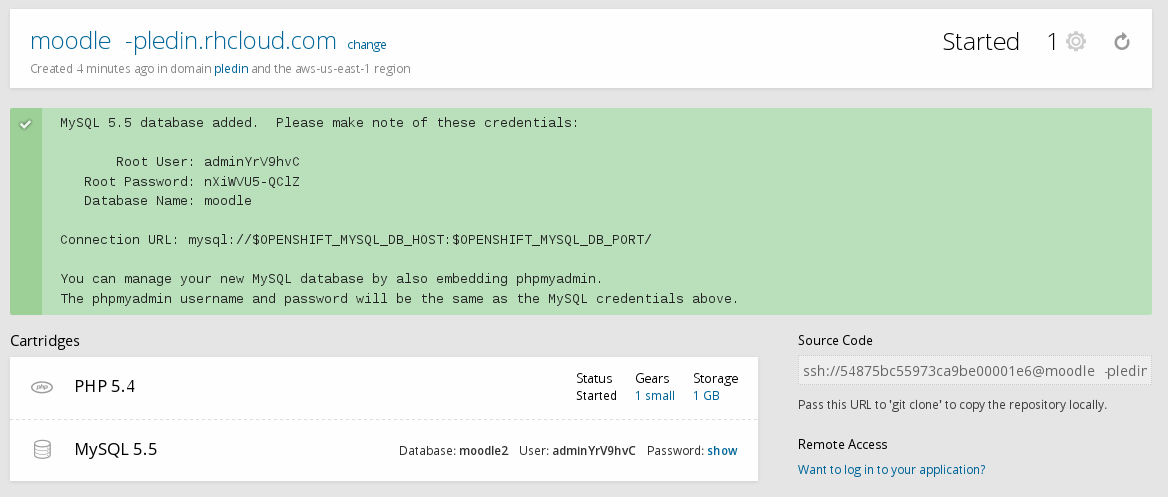This screenshot has width=1168, height=497.
Task: Click the PHP 5.4 cartridge name
Action: [x=105, y=386]
